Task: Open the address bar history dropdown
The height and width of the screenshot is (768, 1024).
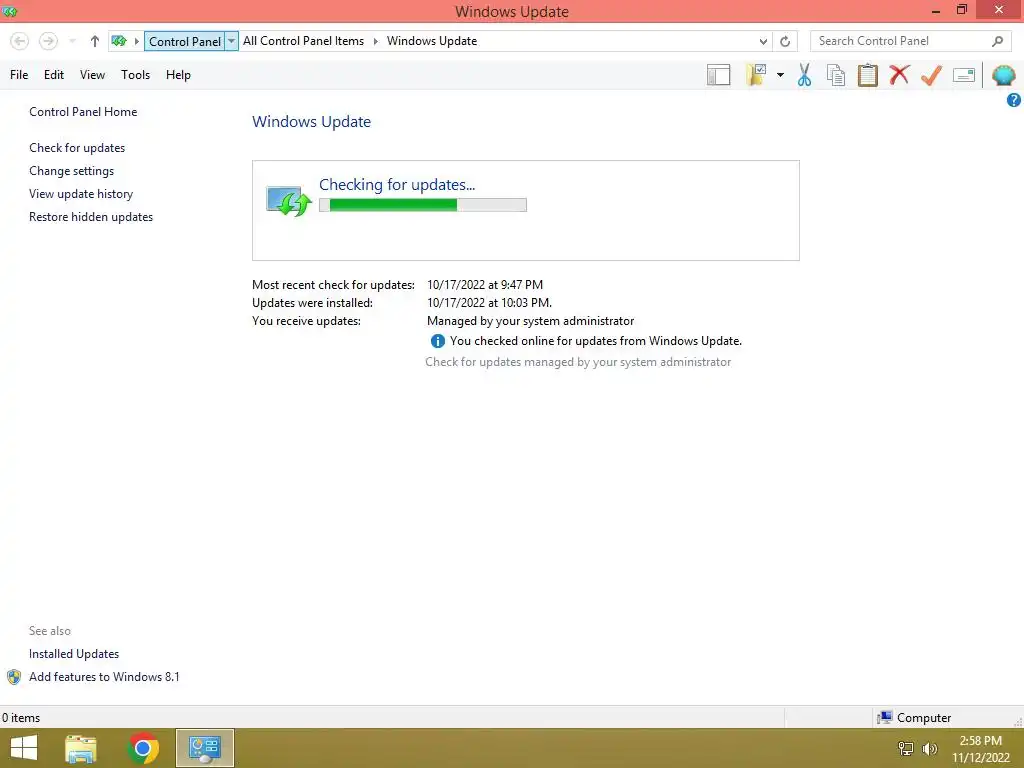Action: click(763, 41)
